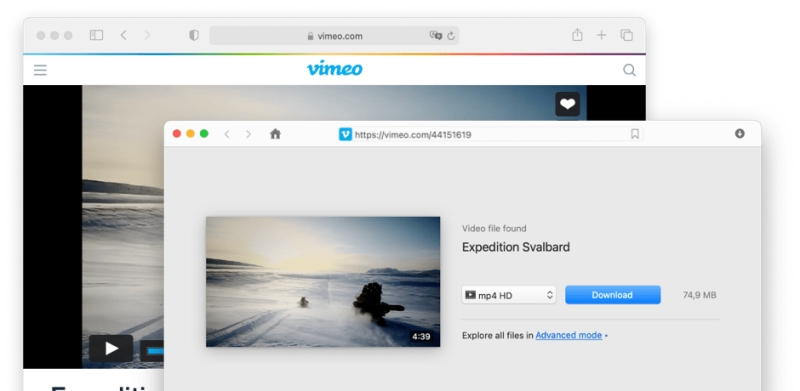
Task: Go back in the Safari toolbar
Action: [x=123, y=35]
